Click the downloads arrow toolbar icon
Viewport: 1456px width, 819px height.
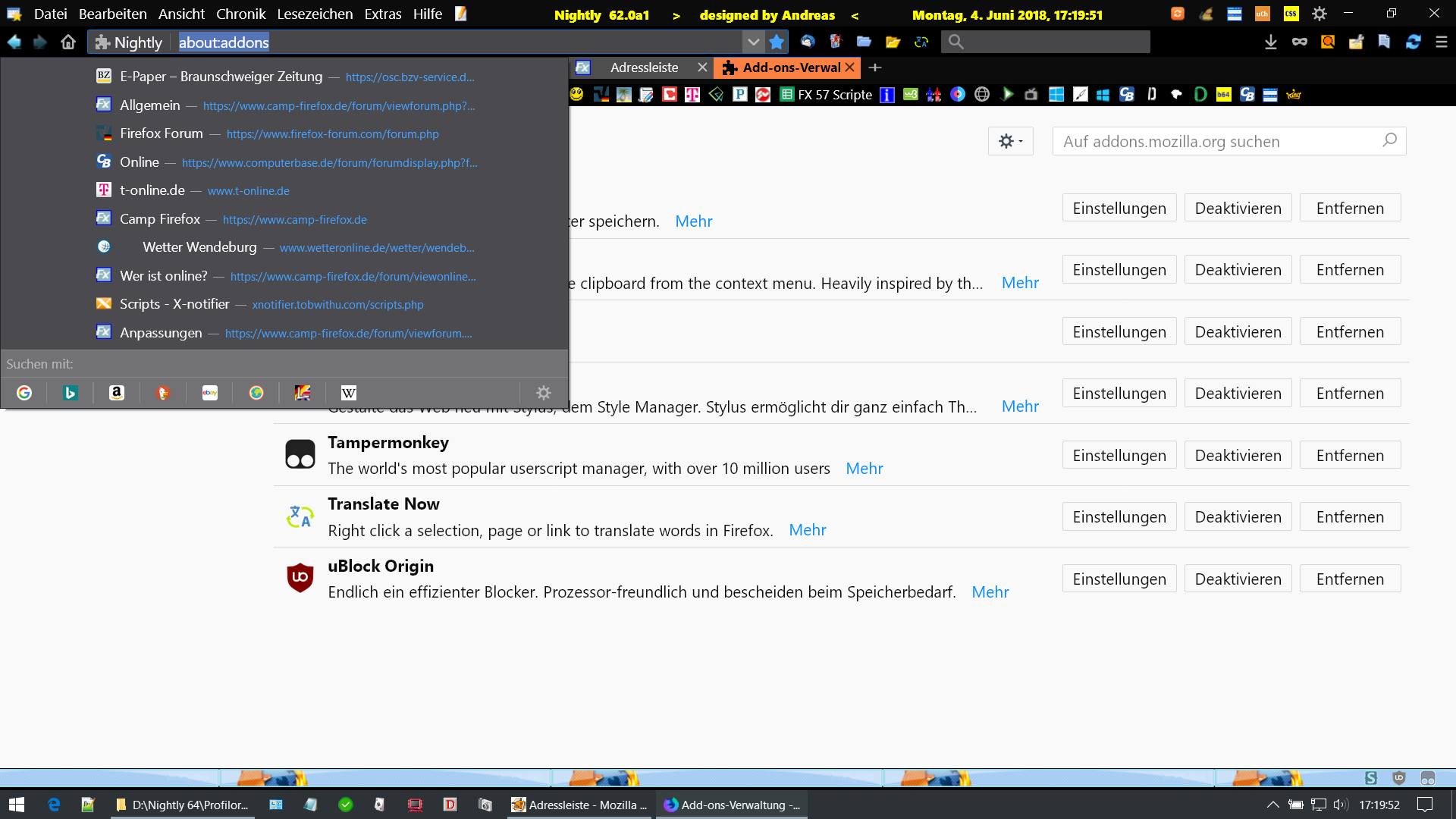click(1271, 42)
